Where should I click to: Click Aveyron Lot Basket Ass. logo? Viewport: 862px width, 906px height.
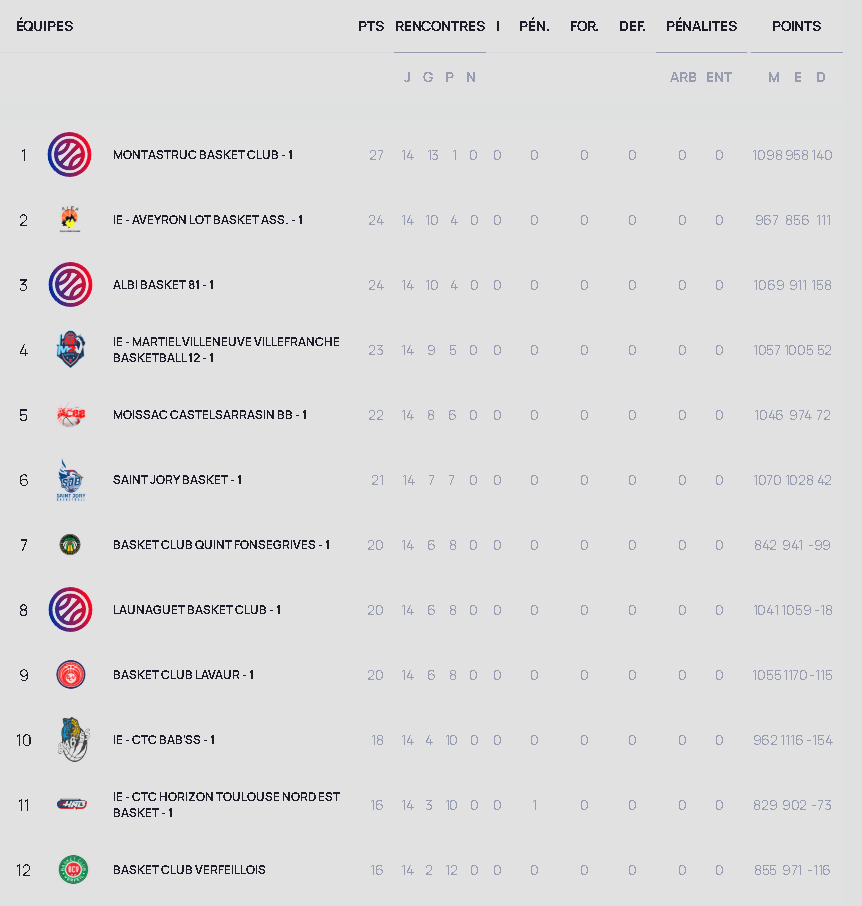point(70,220)
